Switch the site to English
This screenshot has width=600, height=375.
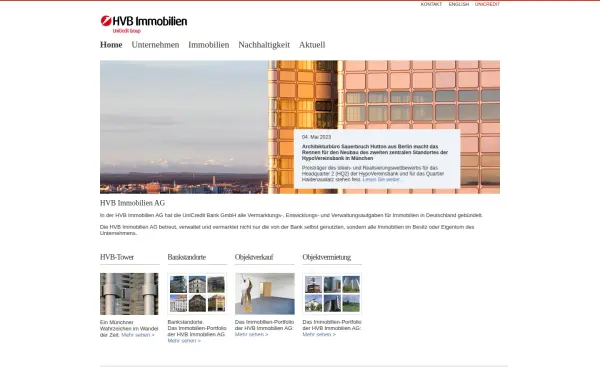pyautogui.click(x=458, y=4)
